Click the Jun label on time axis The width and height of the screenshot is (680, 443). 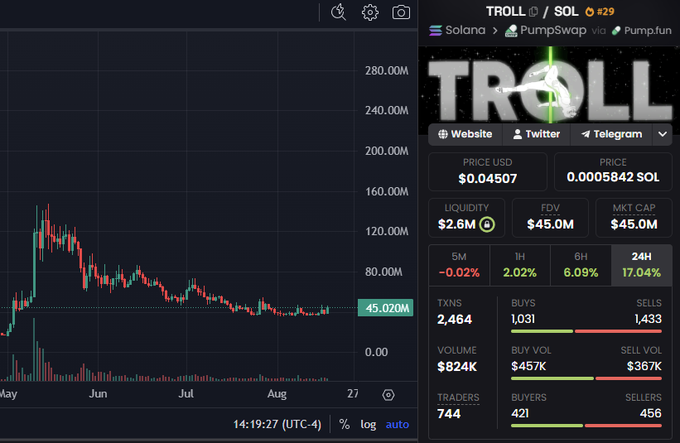pos(98,394)
